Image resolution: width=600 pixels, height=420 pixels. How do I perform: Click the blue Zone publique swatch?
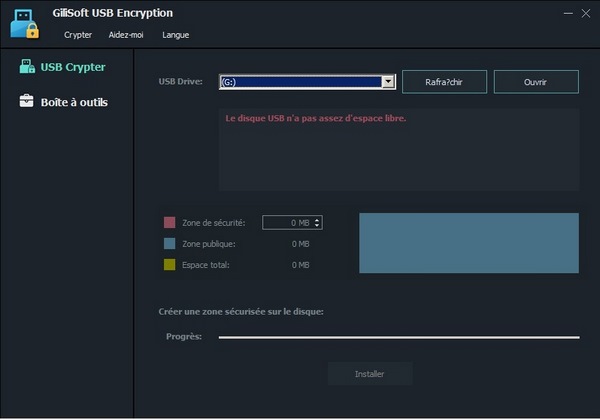click(x=170, y=244)
